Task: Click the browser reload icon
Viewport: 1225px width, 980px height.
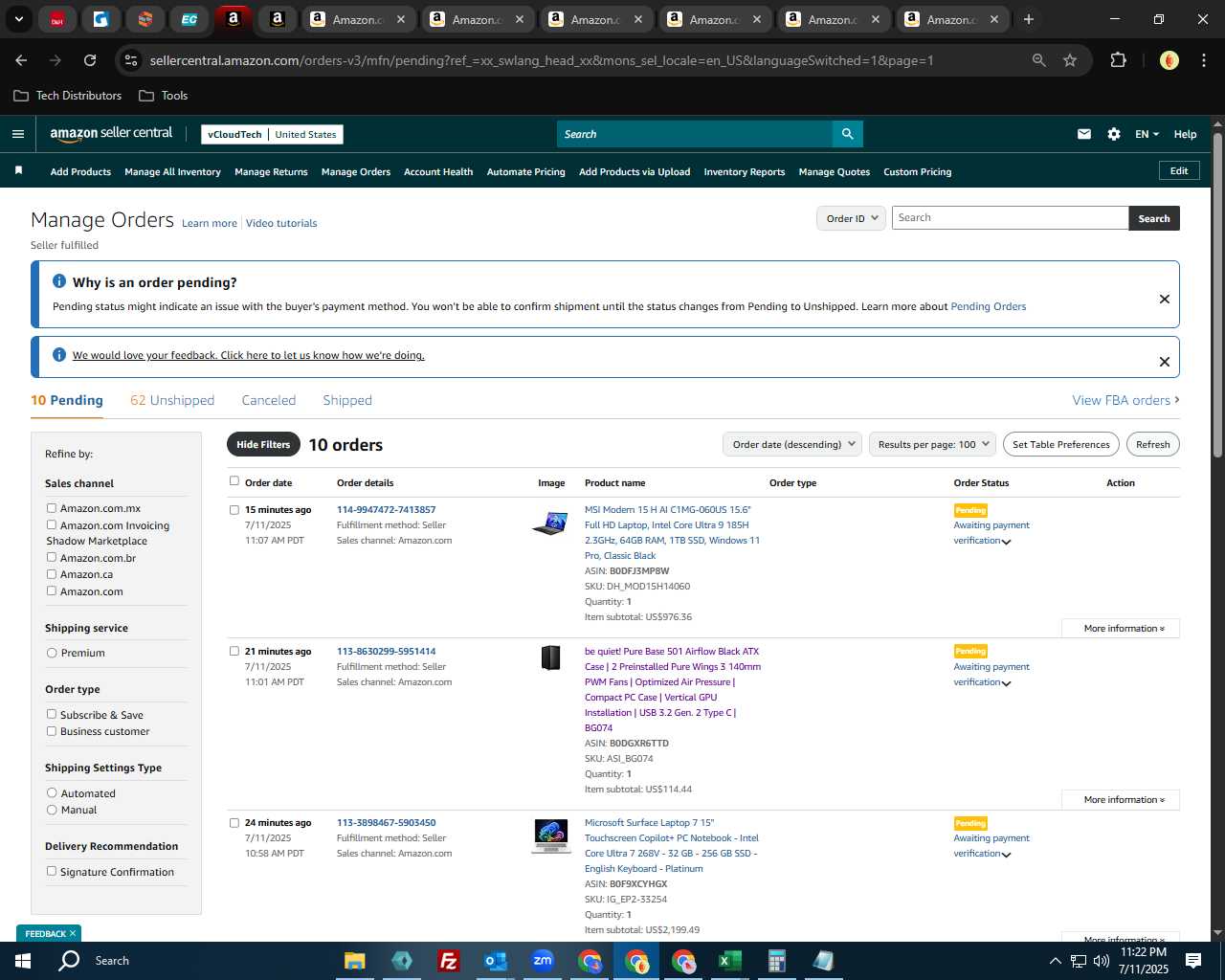Action: pyautogui.click(x=90, y=60)
